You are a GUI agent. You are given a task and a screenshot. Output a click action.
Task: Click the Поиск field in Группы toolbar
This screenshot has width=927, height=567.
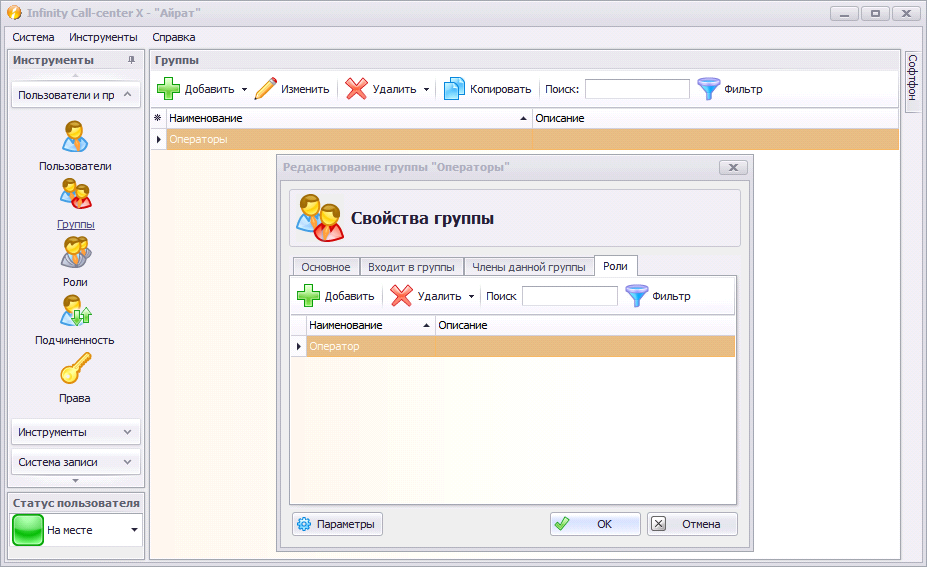point(637,89)
